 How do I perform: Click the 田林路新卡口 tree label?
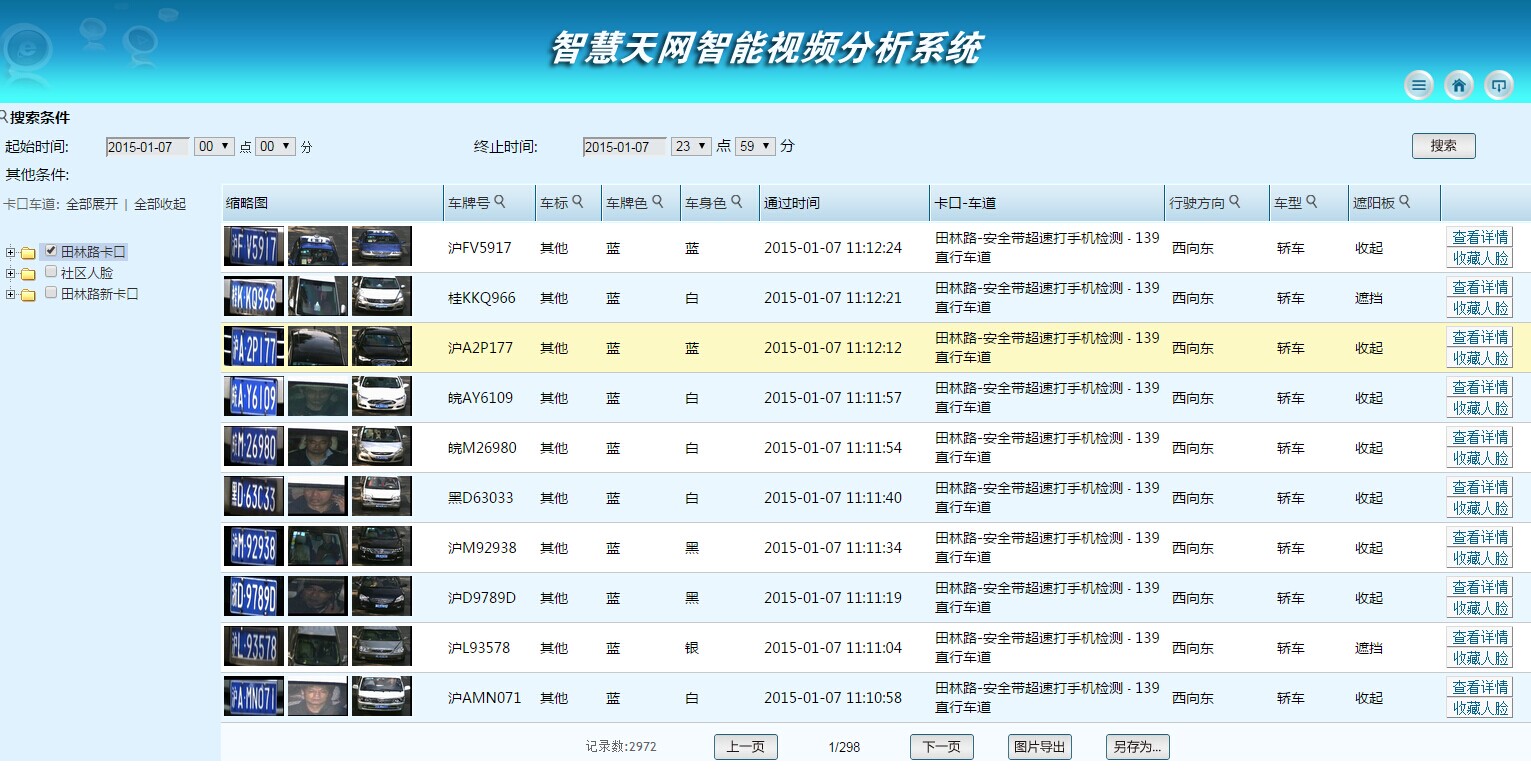pos(100,294)
